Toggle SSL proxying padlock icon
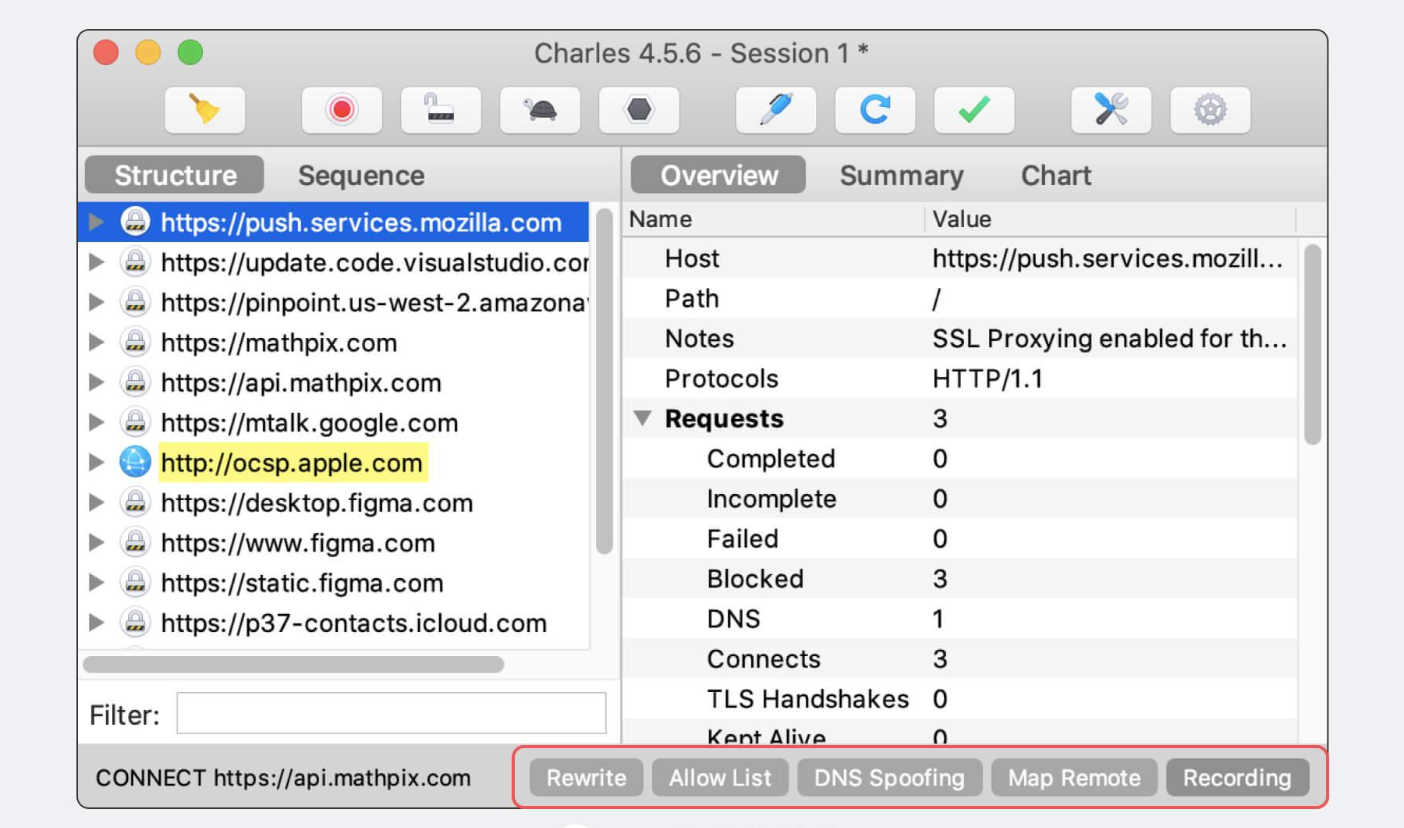 pos(441,110)
